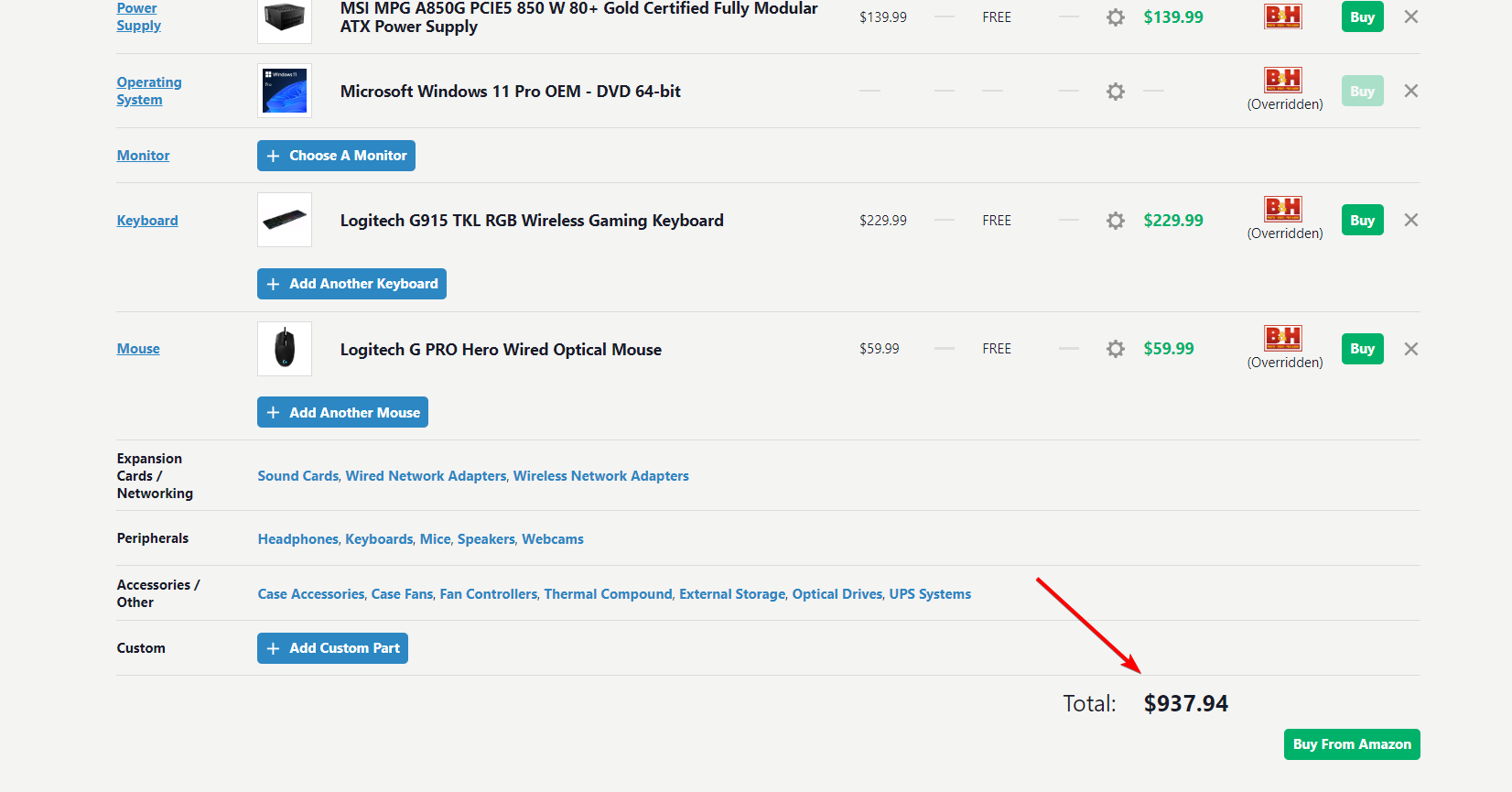Browse Mice under Peripherals
1512x792 pixels.
click(436, 539)
